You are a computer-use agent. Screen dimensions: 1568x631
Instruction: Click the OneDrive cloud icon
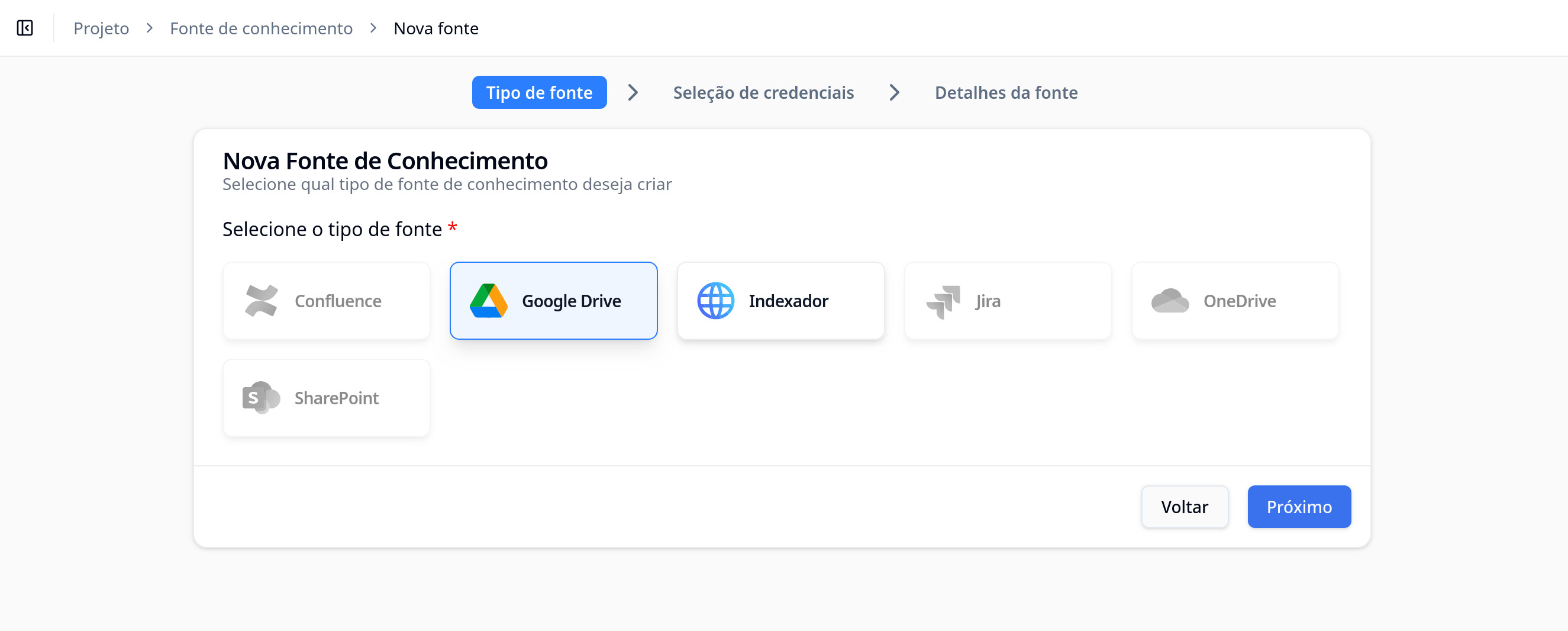coord(1169,301)
